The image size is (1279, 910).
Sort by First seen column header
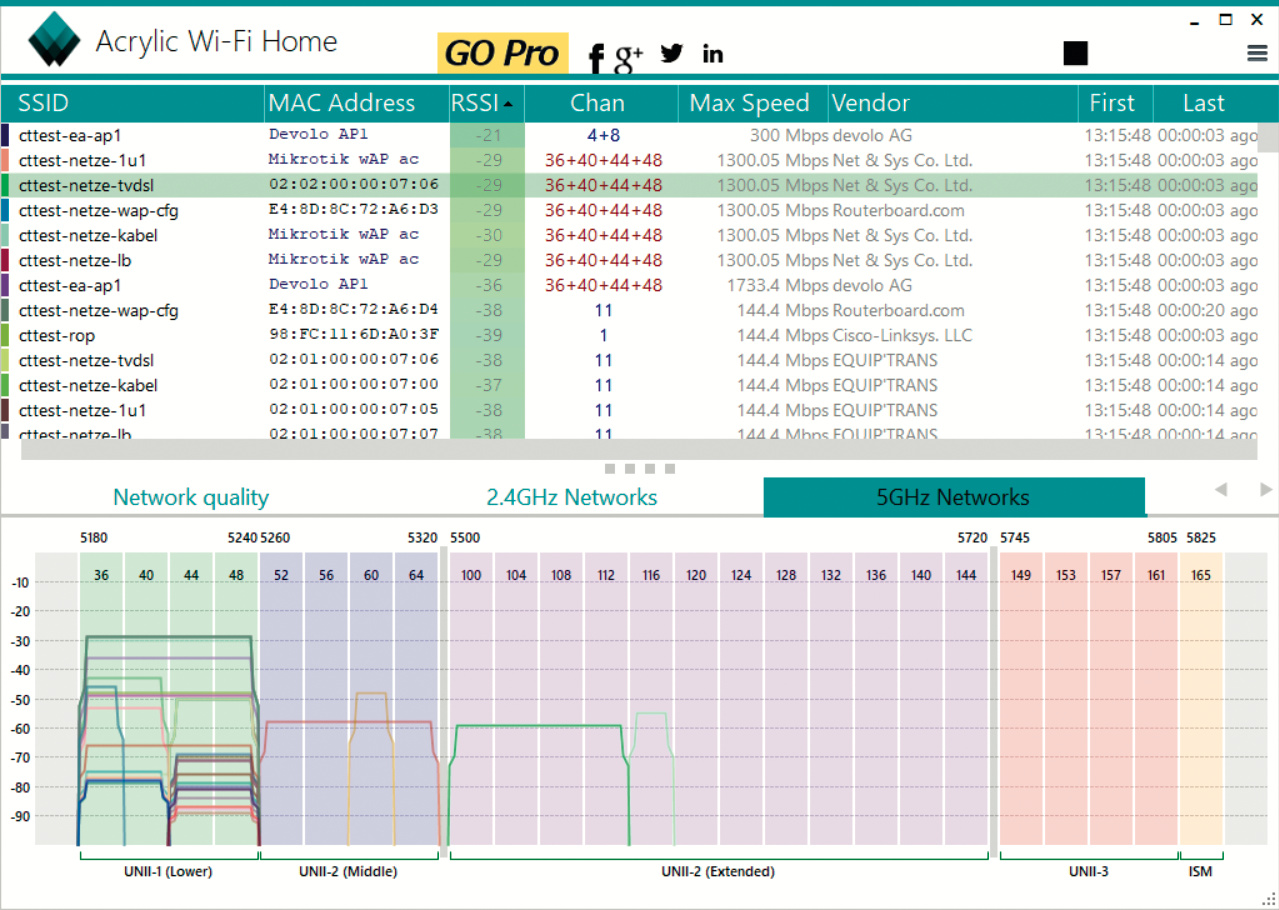point(1115,103)
